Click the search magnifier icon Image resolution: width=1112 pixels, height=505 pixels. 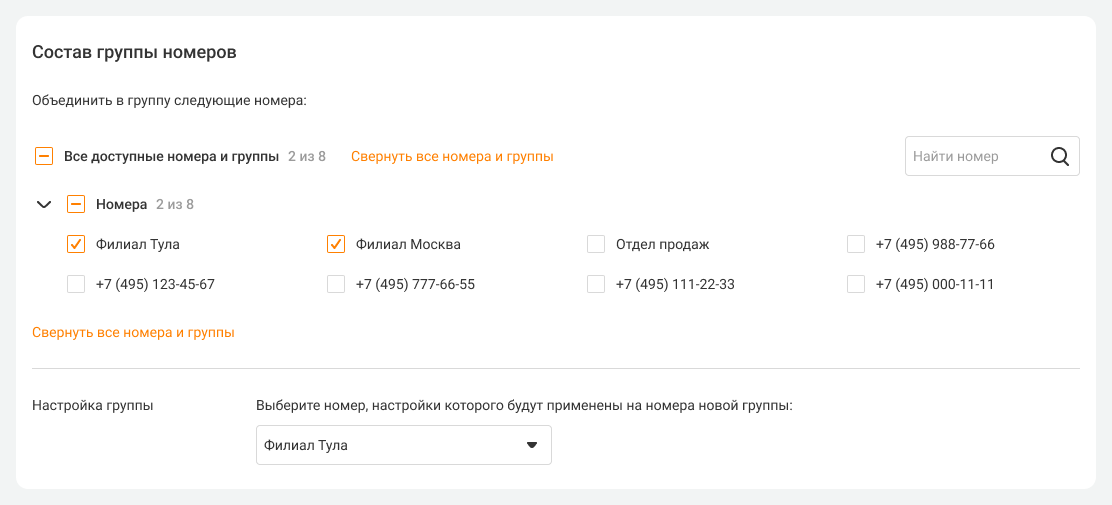click(x=1060, y=156)
